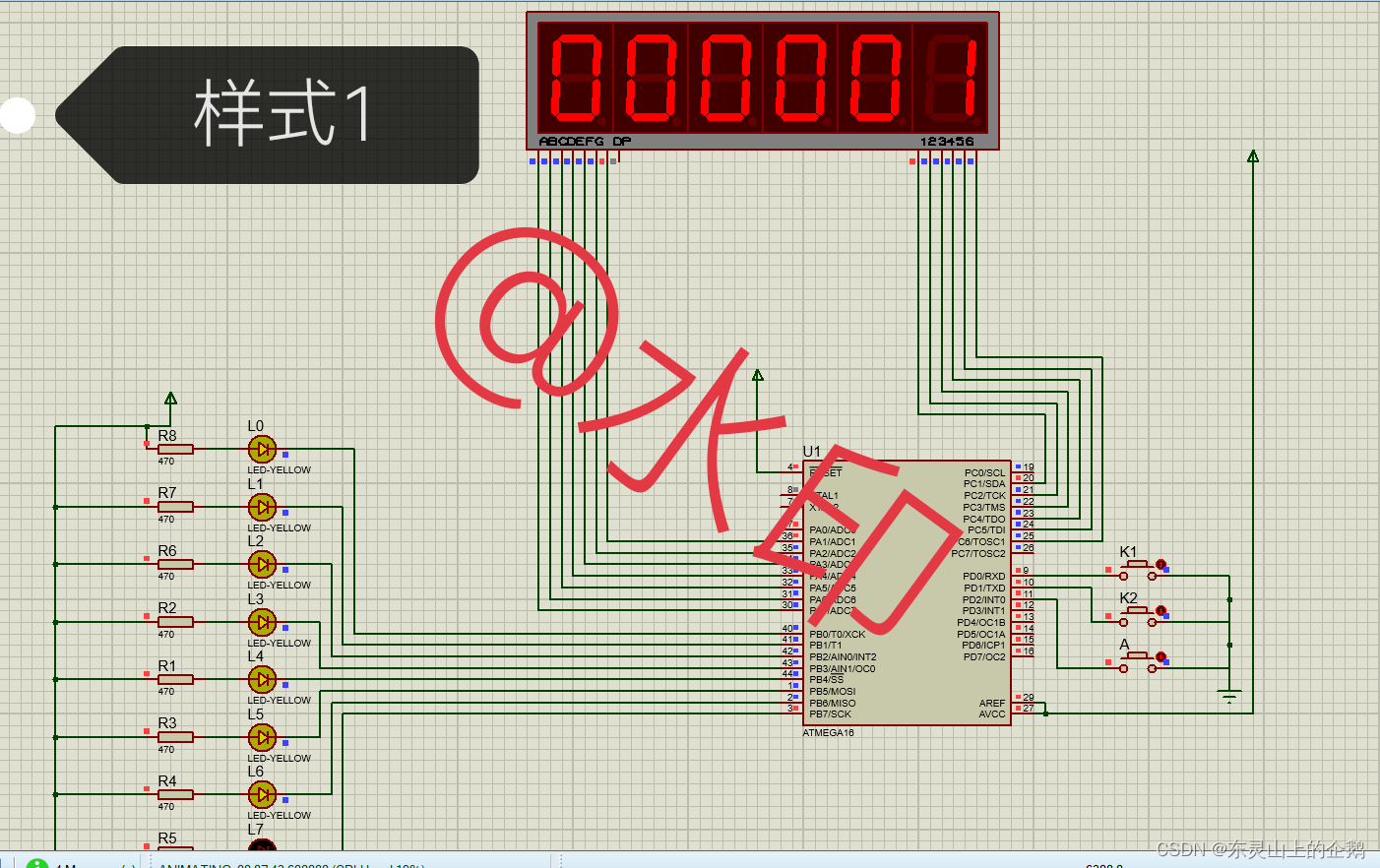
Task: Toggle the red latch dot on K2
Action: tap(1160, 610)
